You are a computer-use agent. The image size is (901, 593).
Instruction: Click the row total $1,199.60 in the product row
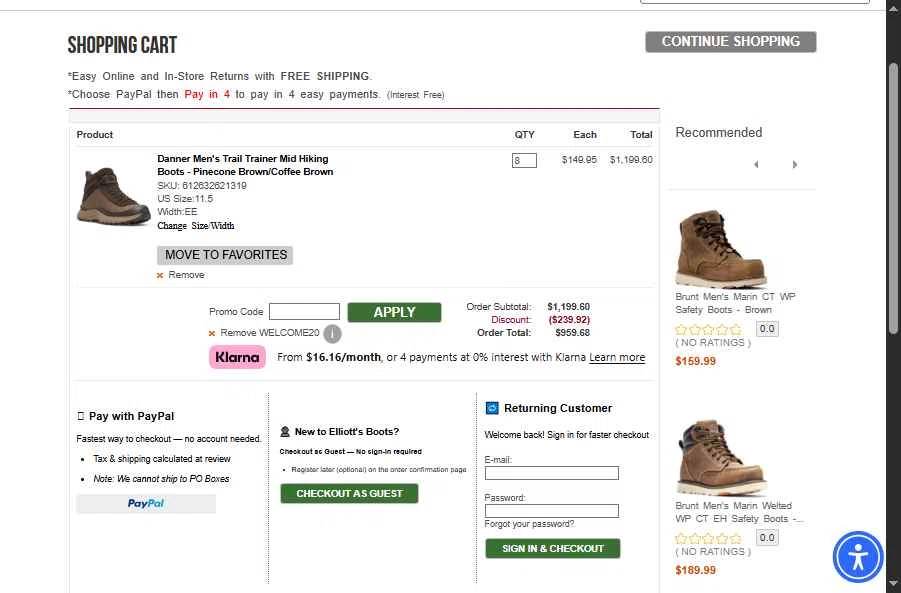(x=631, y=160)
